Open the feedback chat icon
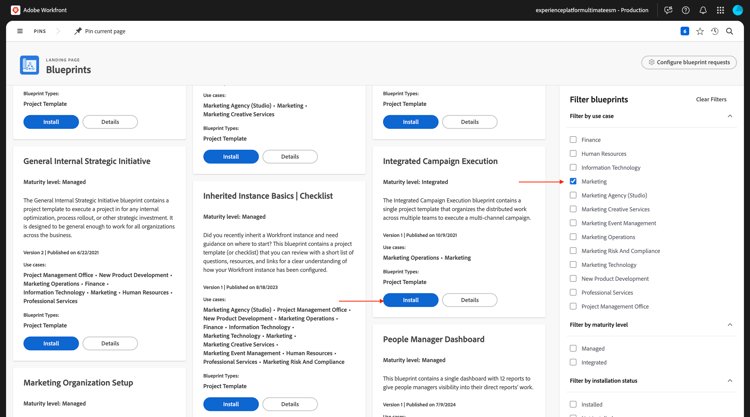Screen dimensions: 750x417 pyautogui.click(x=668, y=10)
